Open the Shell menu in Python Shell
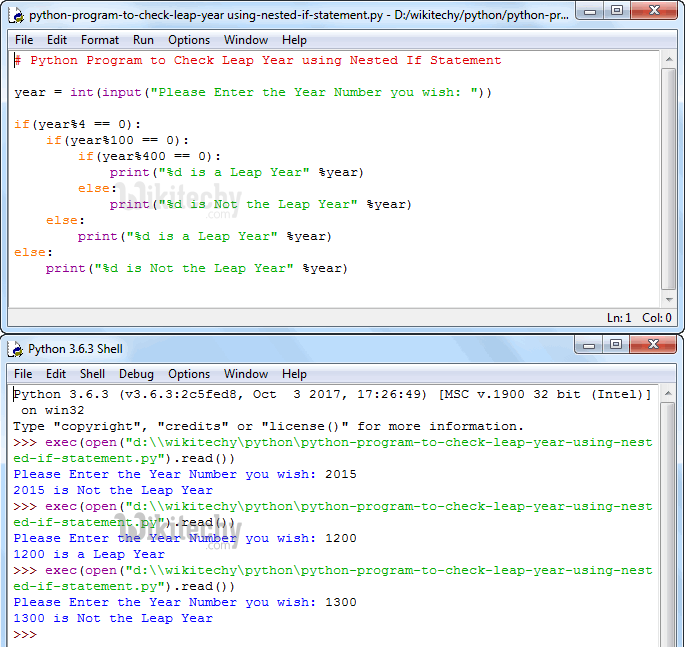The image size is (685, 650). pyautogui.click(x=92, y=374)
